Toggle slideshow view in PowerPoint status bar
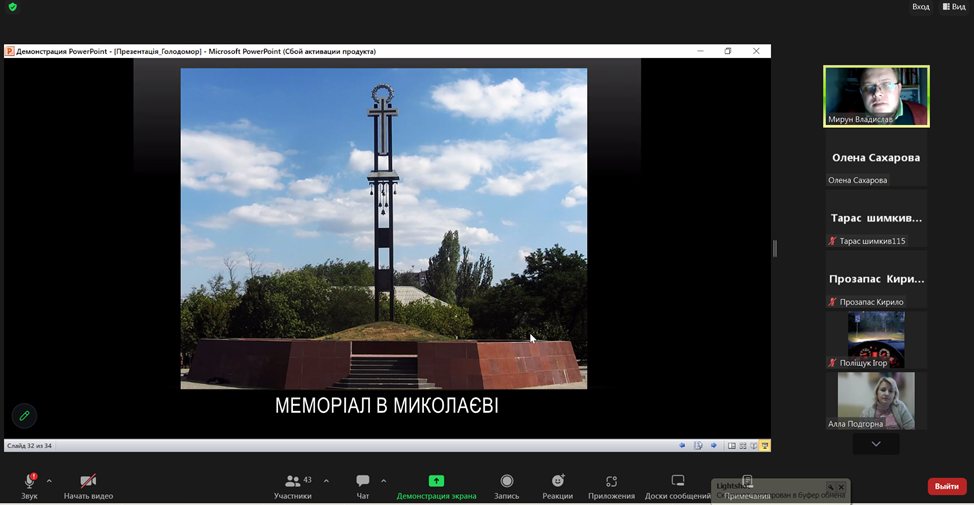Viewport: 974px width, 505px height. pyautogui.click(x=765, y=446)
